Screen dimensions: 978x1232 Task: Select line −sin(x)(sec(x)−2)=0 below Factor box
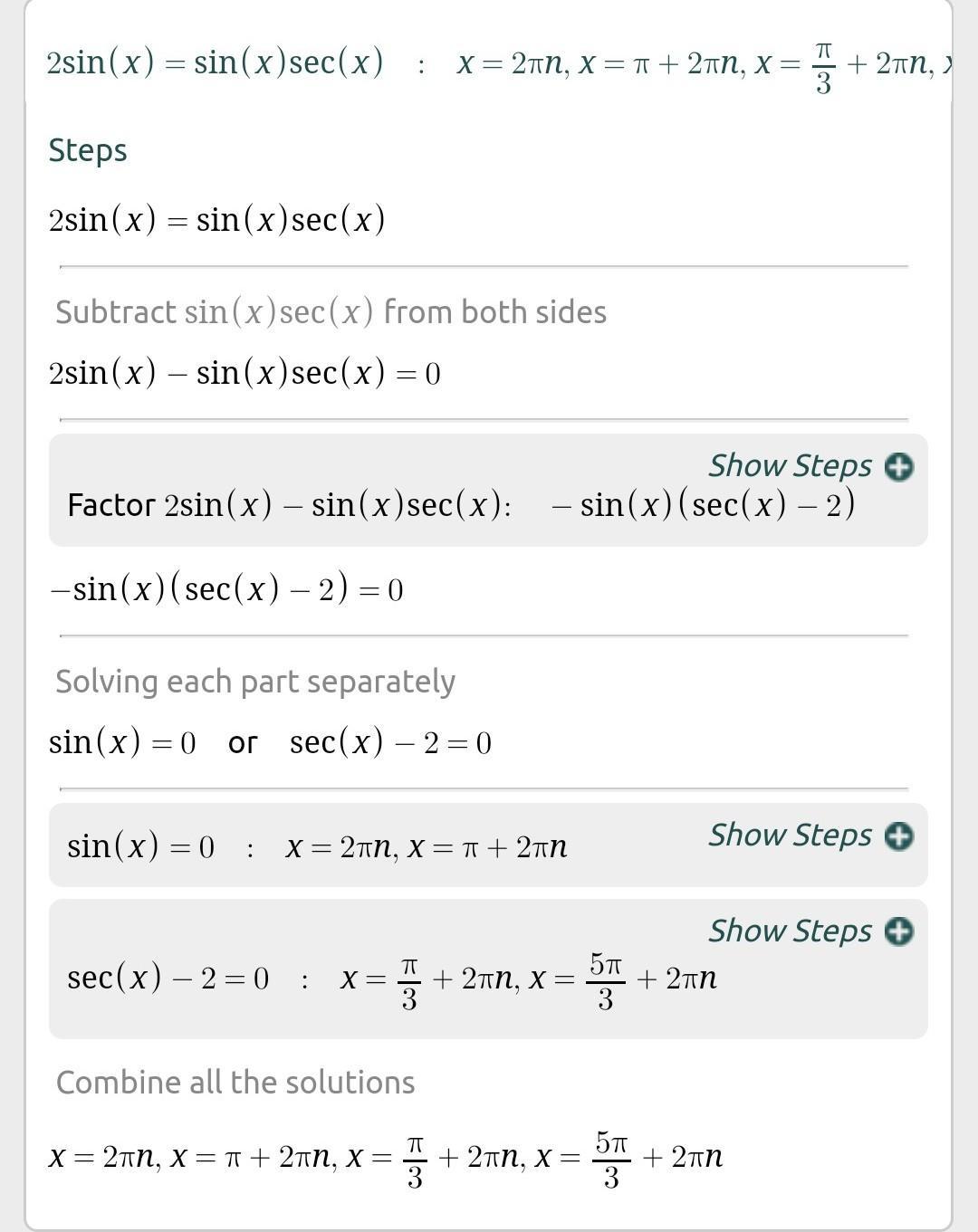click(226, 590)
